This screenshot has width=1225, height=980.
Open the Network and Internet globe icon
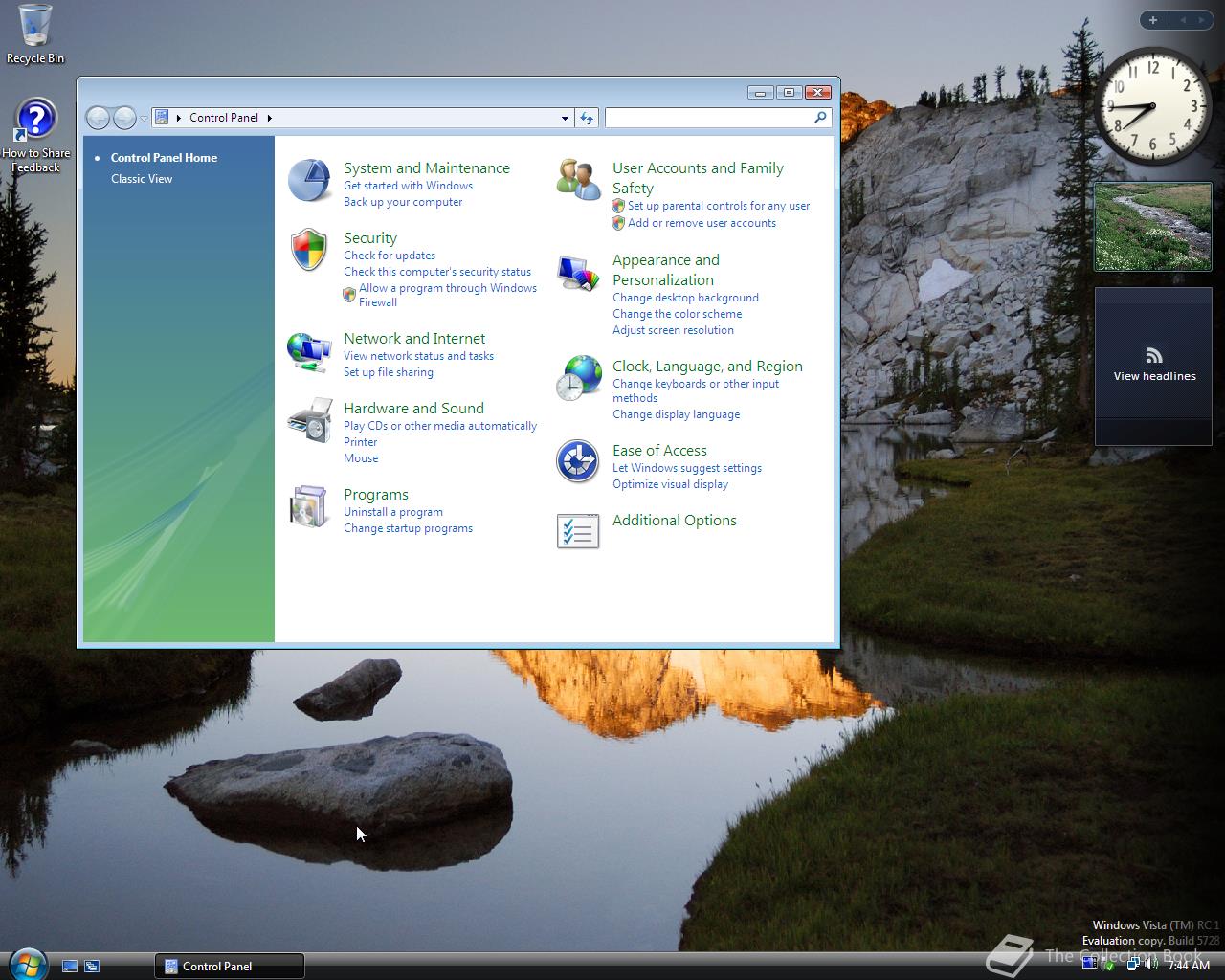pyautogui.click(x=309, y=351)
